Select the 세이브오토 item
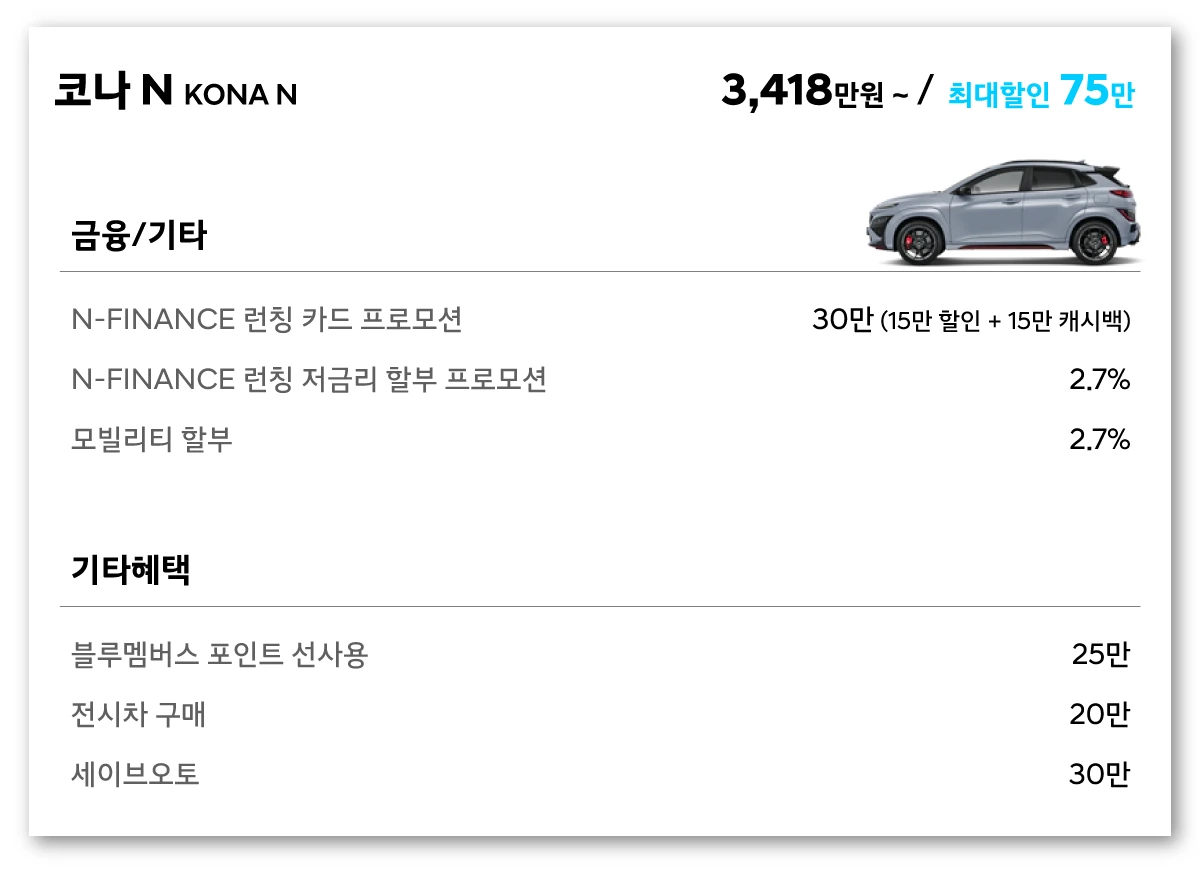This screenshot has height=893, width=1200. click(x=136, y=775)
